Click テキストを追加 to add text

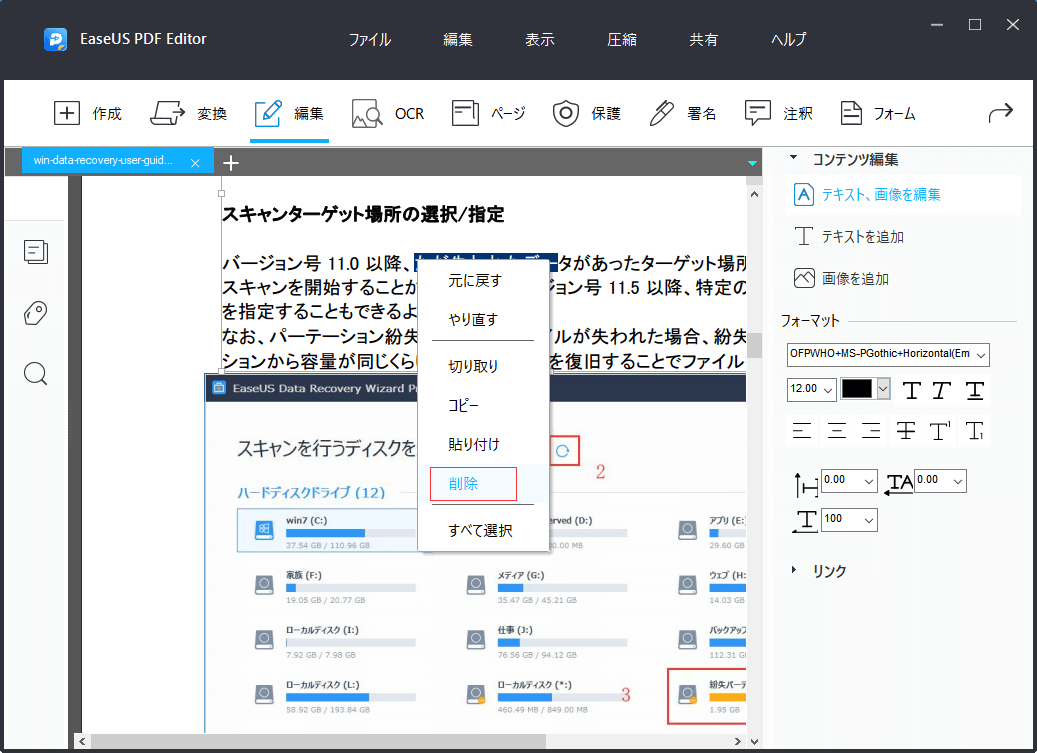(862, 236)
